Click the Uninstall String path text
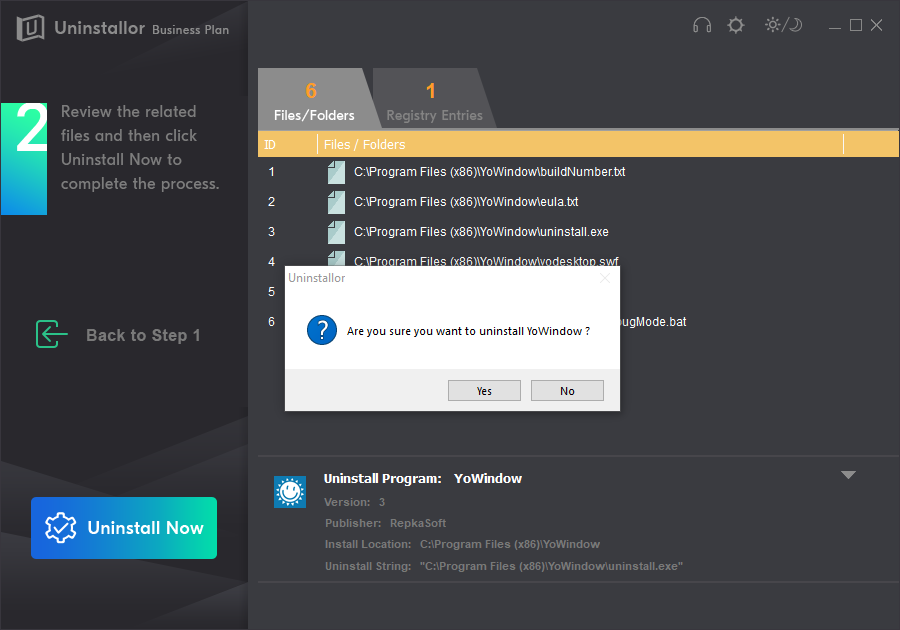The width and height of the screenshot is (900, 630). (551, 566)
